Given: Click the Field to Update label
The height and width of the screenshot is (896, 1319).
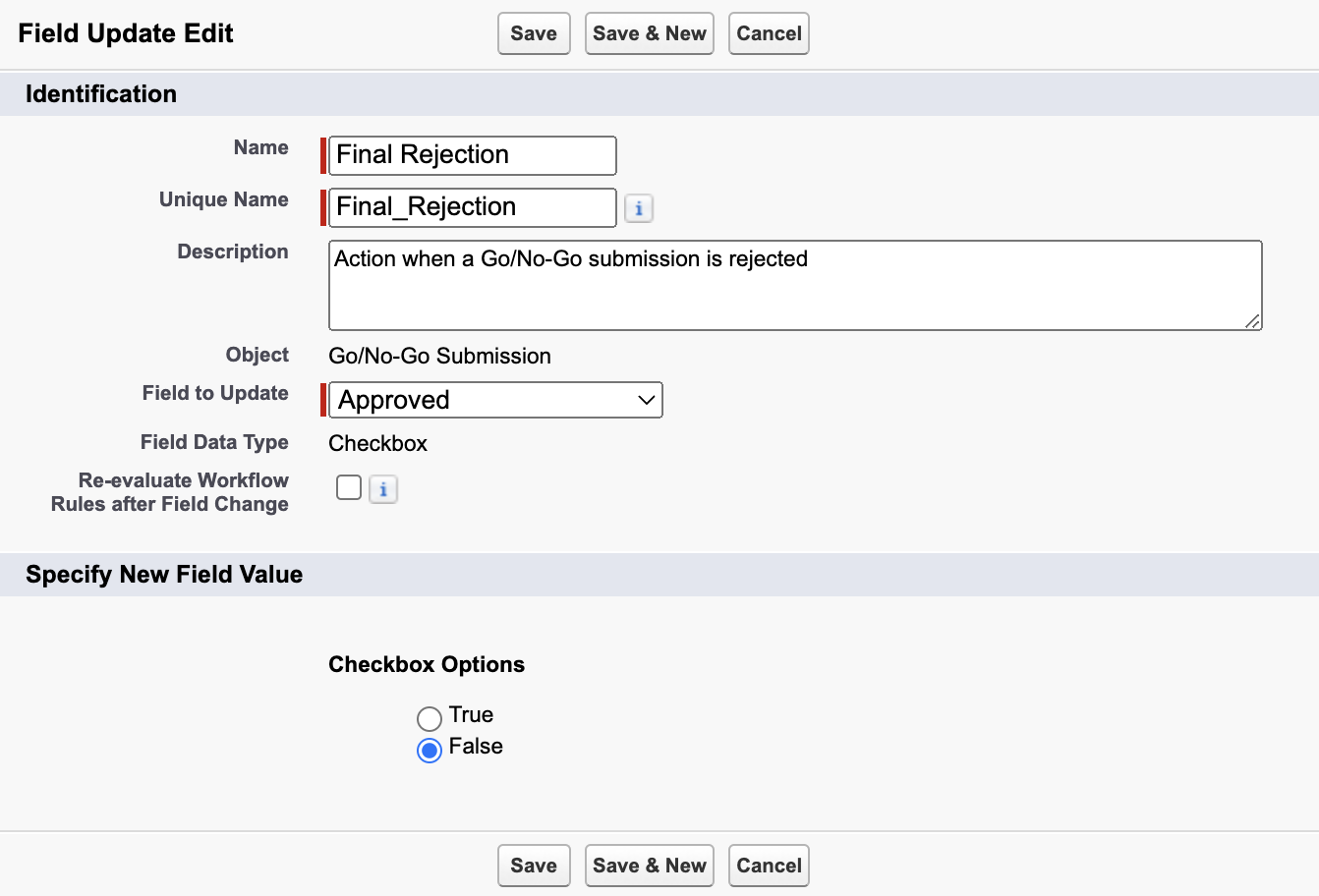Looking at the screenshot, I should pyautogui.click(x=215, y=393).
